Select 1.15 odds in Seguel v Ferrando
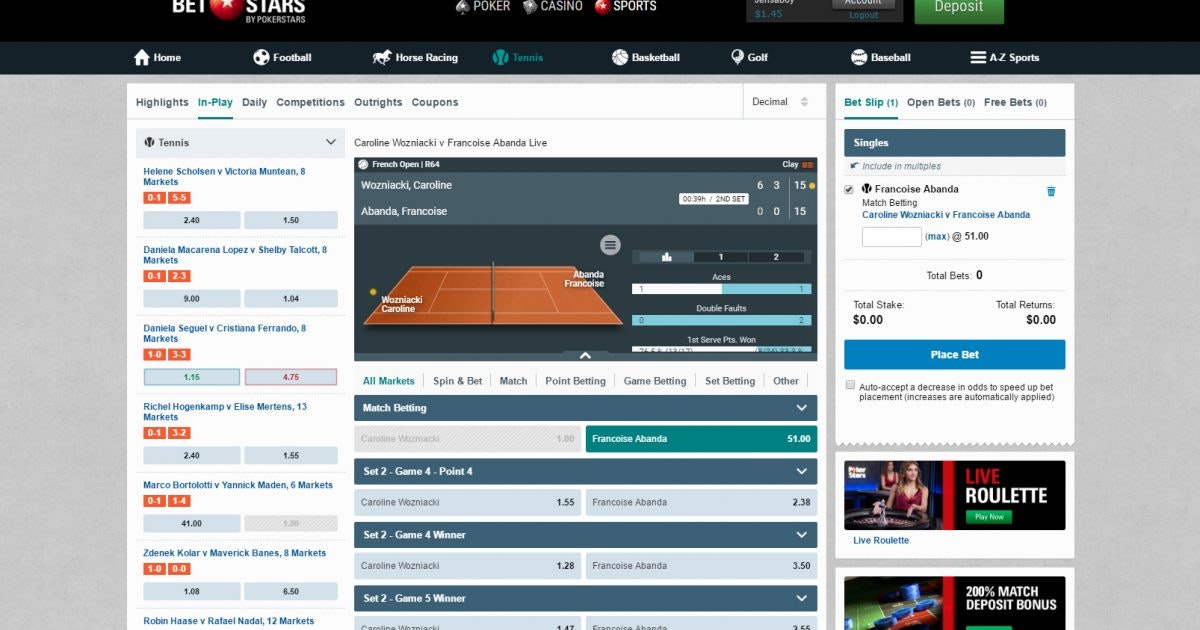Viewport: 1200px width, 630px height. pos(192,377)
